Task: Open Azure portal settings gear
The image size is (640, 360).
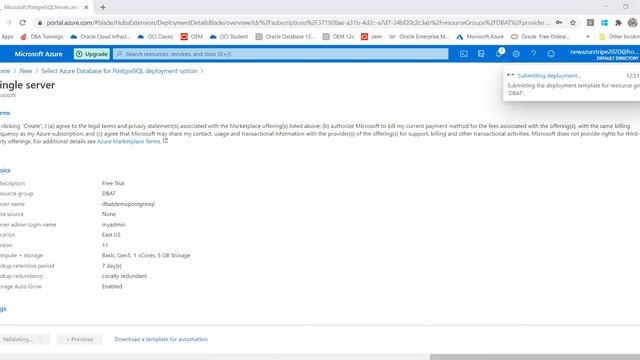Action: pyautogui.click(x=516, y=54)
